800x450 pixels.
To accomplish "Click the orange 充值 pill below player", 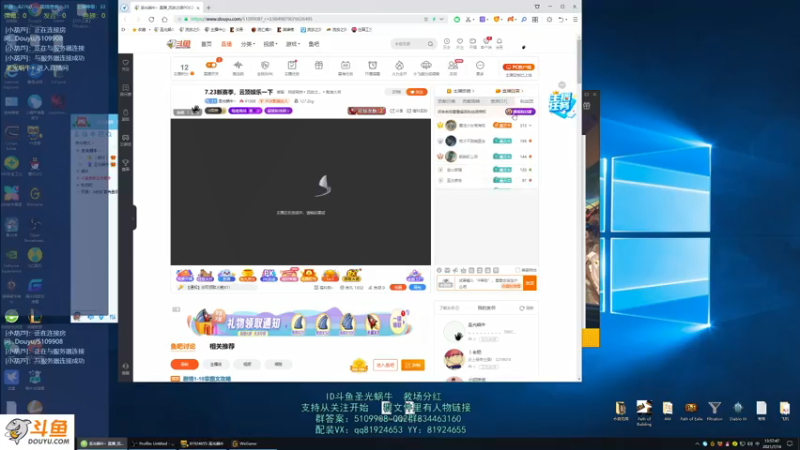I will pyautogui.click(x=398, y=288).
